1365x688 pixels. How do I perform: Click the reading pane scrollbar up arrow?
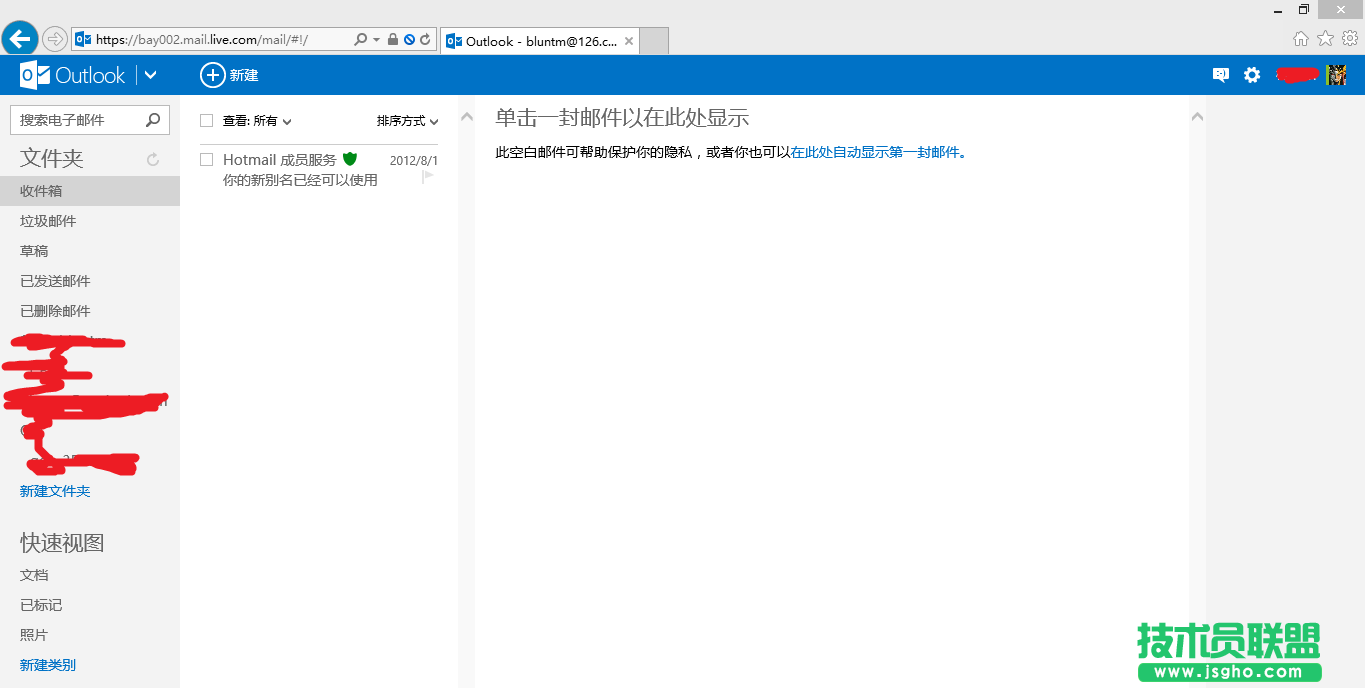pos(1197,115)
